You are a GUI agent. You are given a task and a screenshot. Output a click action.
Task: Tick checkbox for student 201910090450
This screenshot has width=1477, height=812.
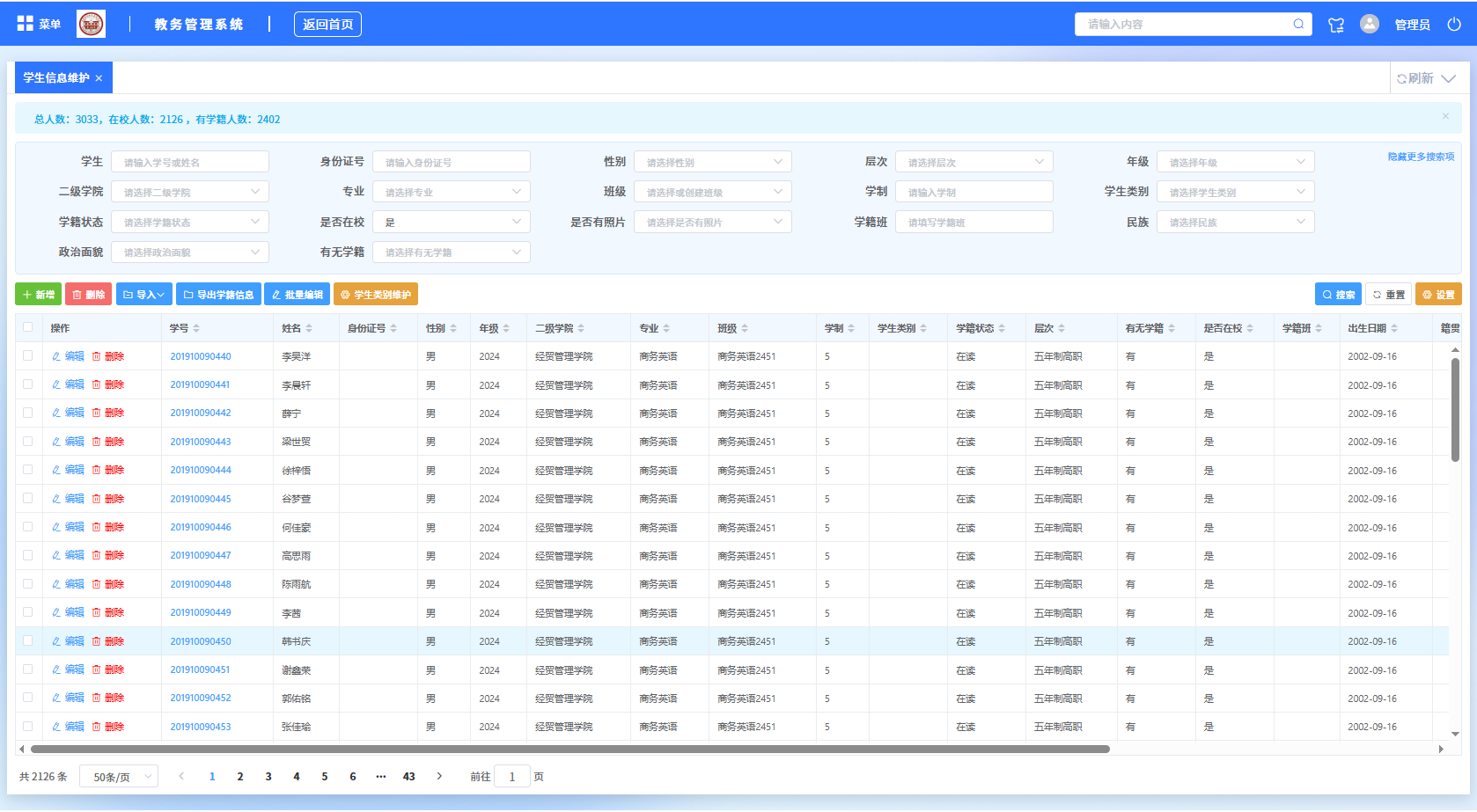tap(27, 640)
